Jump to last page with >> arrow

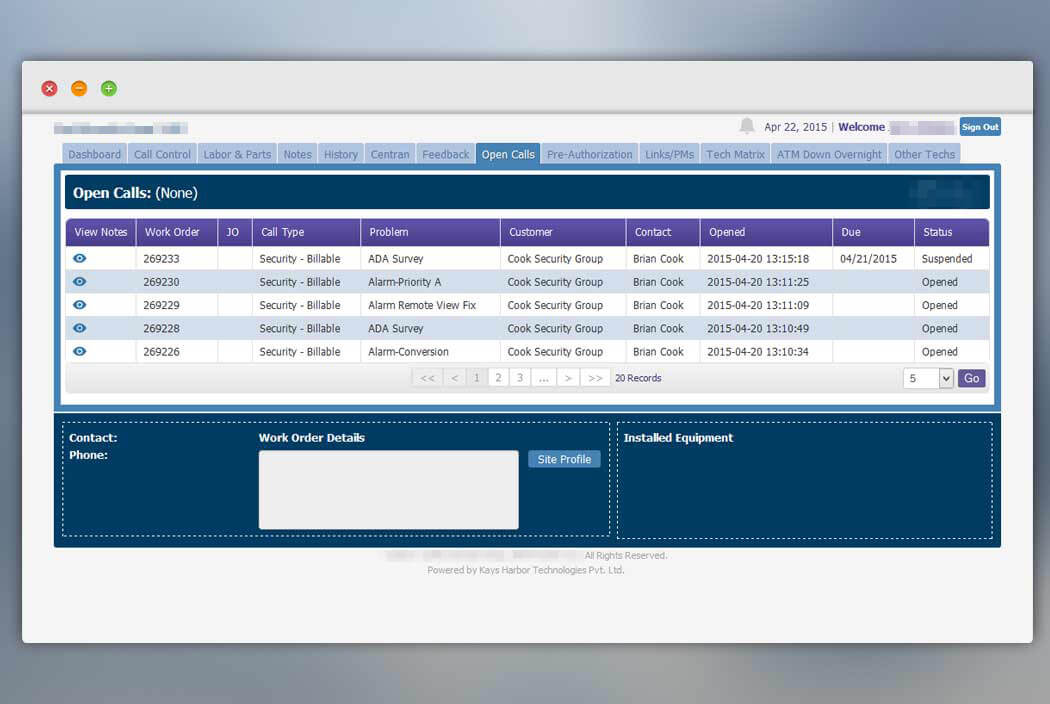(595, 378)
